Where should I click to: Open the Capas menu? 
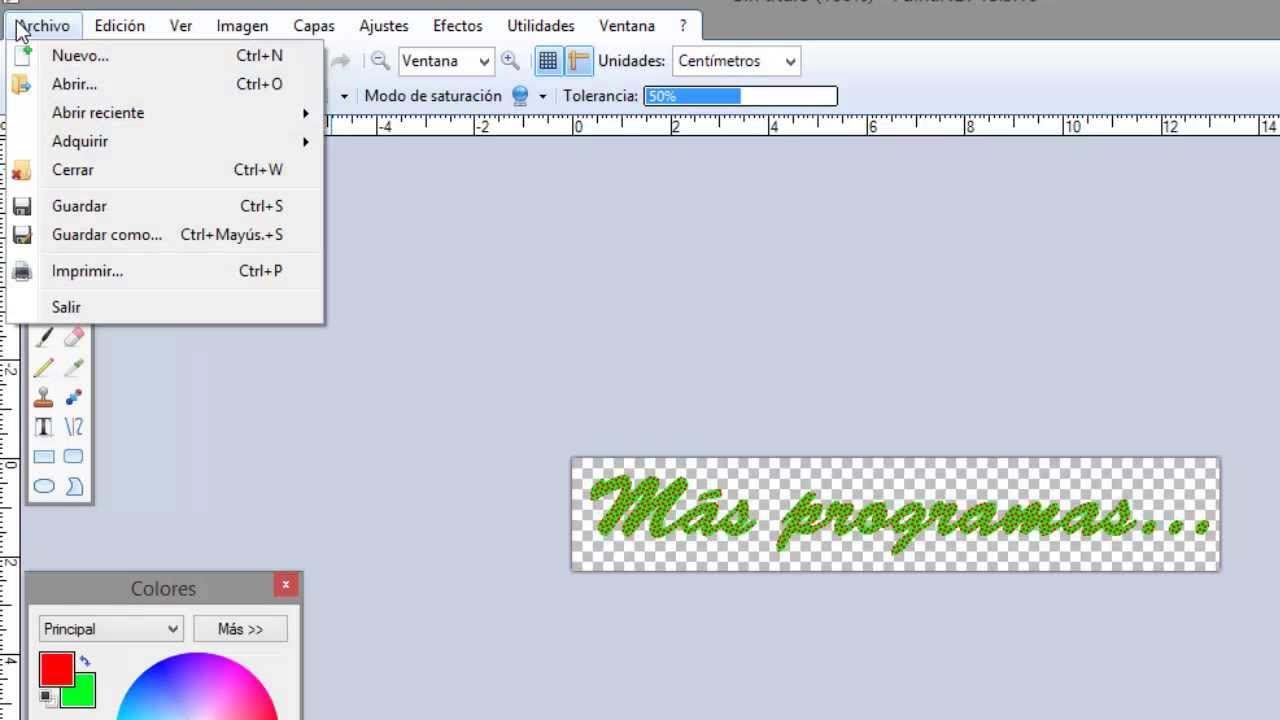click(314, 26)
